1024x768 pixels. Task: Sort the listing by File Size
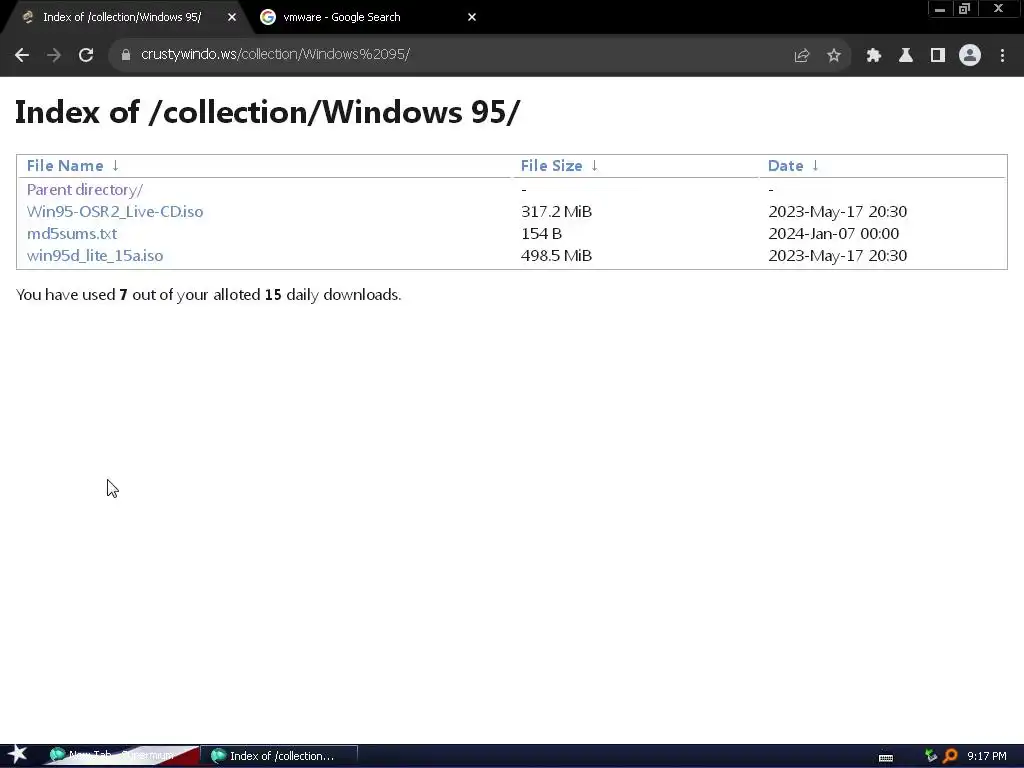pyautogui.click(x=551, y=166)
